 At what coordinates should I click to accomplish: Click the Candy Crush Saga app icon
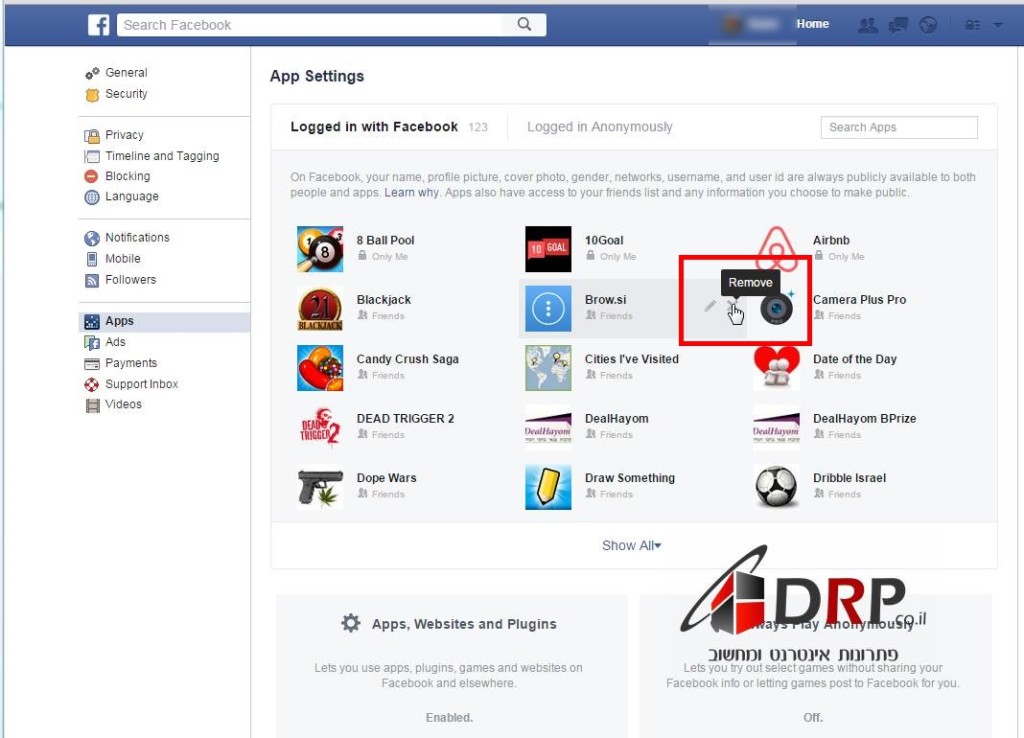(320, 368)
